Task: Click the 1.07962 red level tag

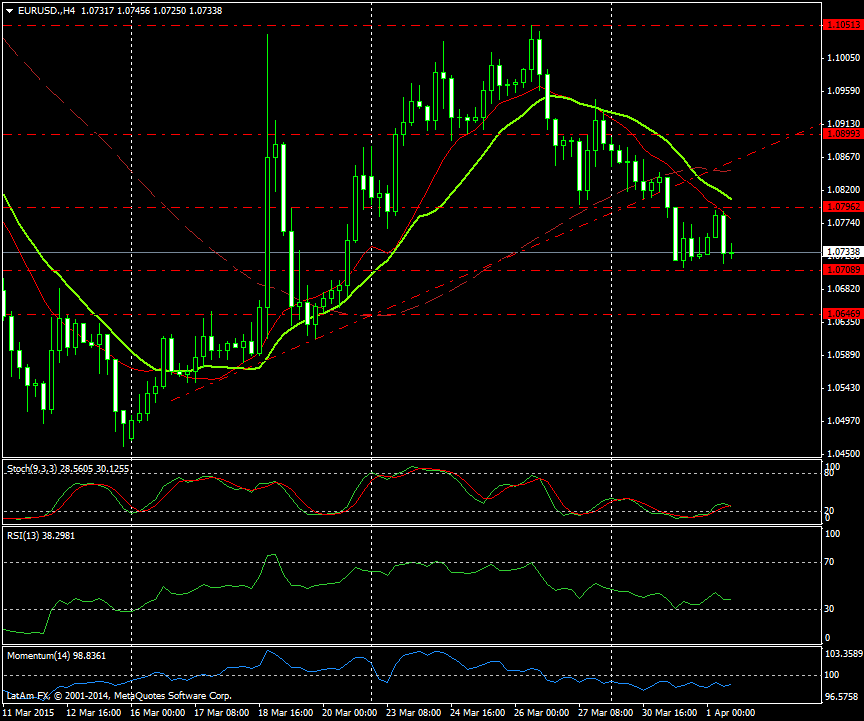Action: (x=838, y=206)
